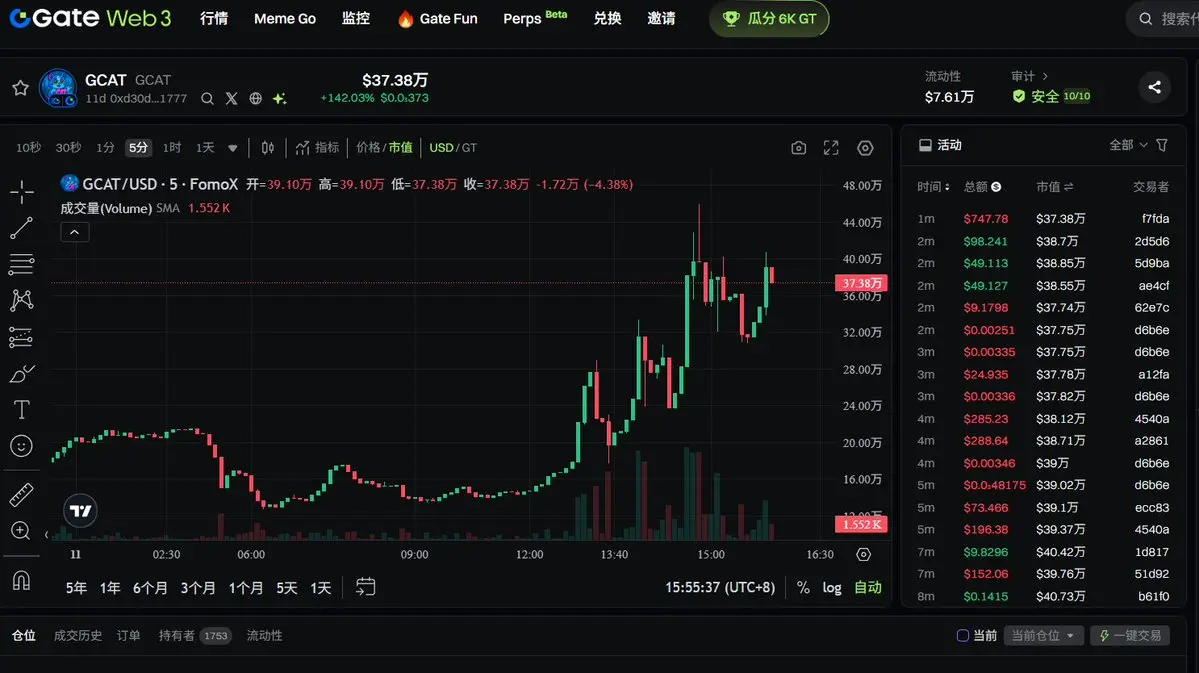Switch to the 持有者 tab
This screenshot has height=673, width=1199.
pyautogui.click(x=194, y=636)
